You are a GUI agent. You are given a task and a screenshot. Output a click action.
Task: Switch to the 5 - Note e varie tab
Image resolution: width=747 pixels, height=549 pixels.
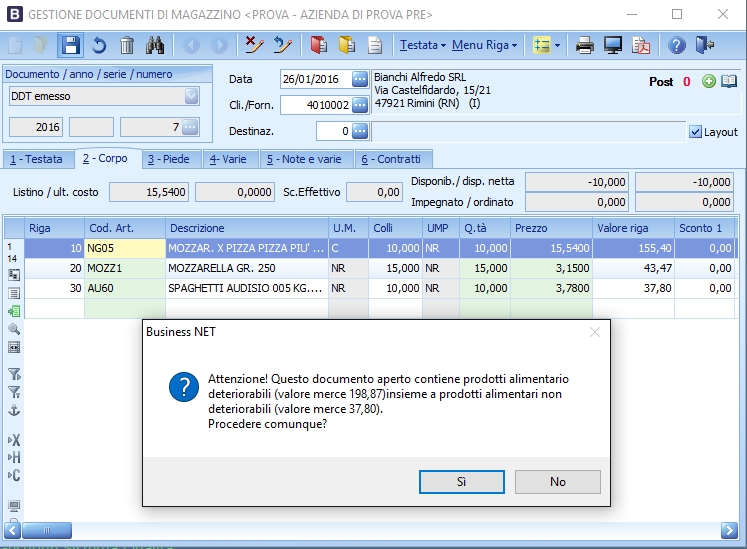[304, 159]
